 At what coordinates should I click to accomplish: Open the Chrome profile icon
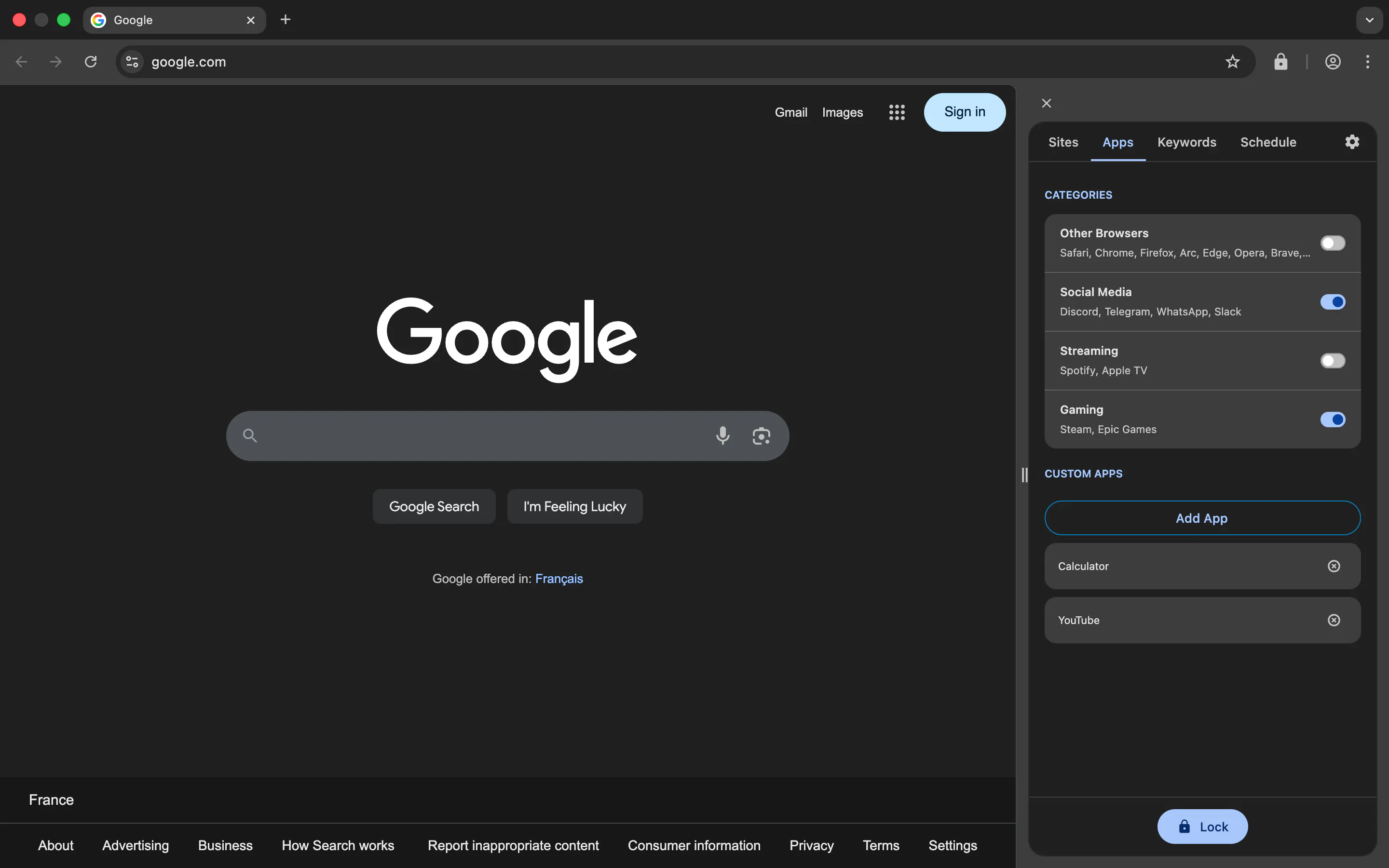point(1333,62)
